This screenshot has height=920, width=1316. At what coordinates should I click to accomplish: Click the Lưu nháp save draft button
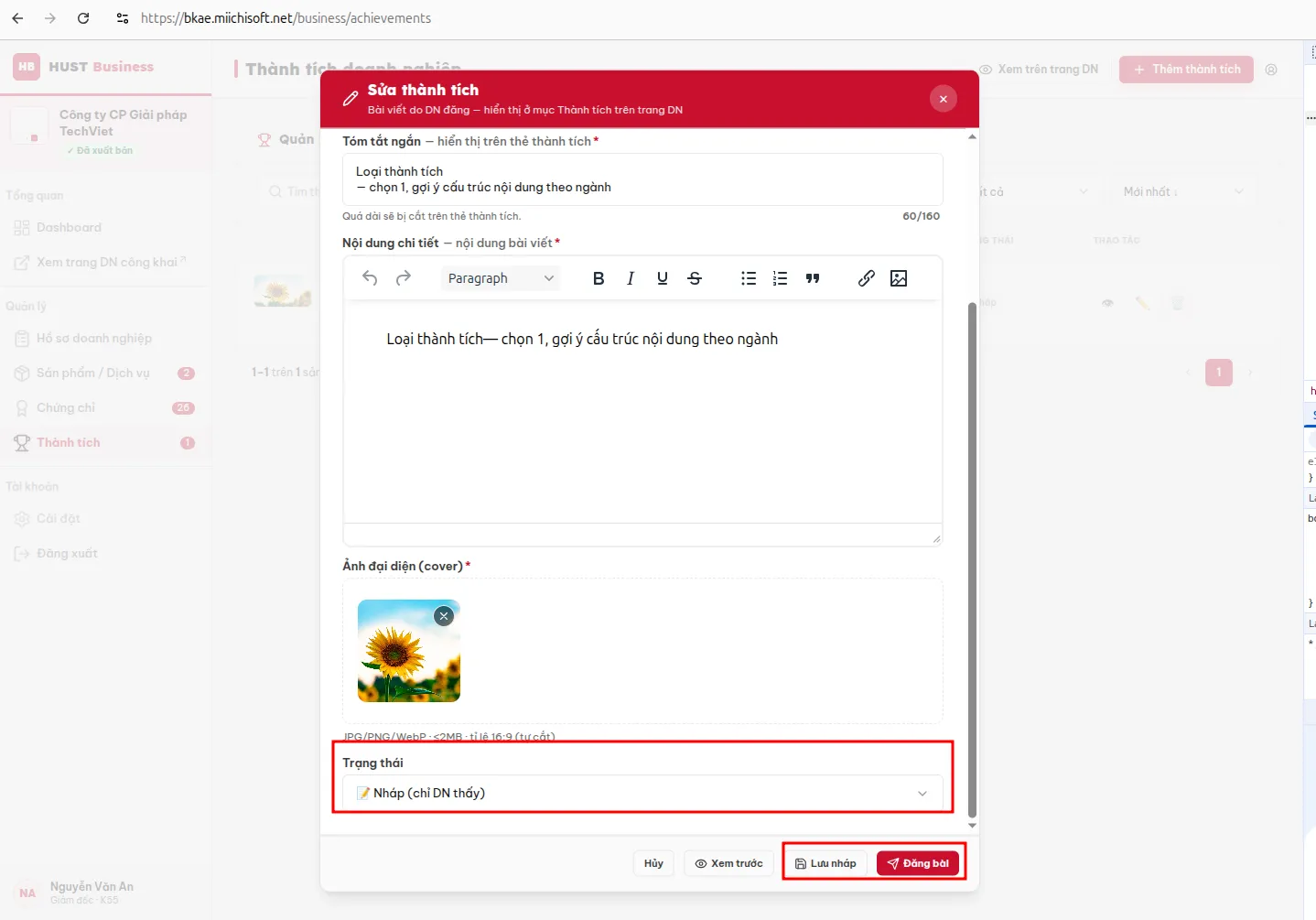tap(825, 863)
